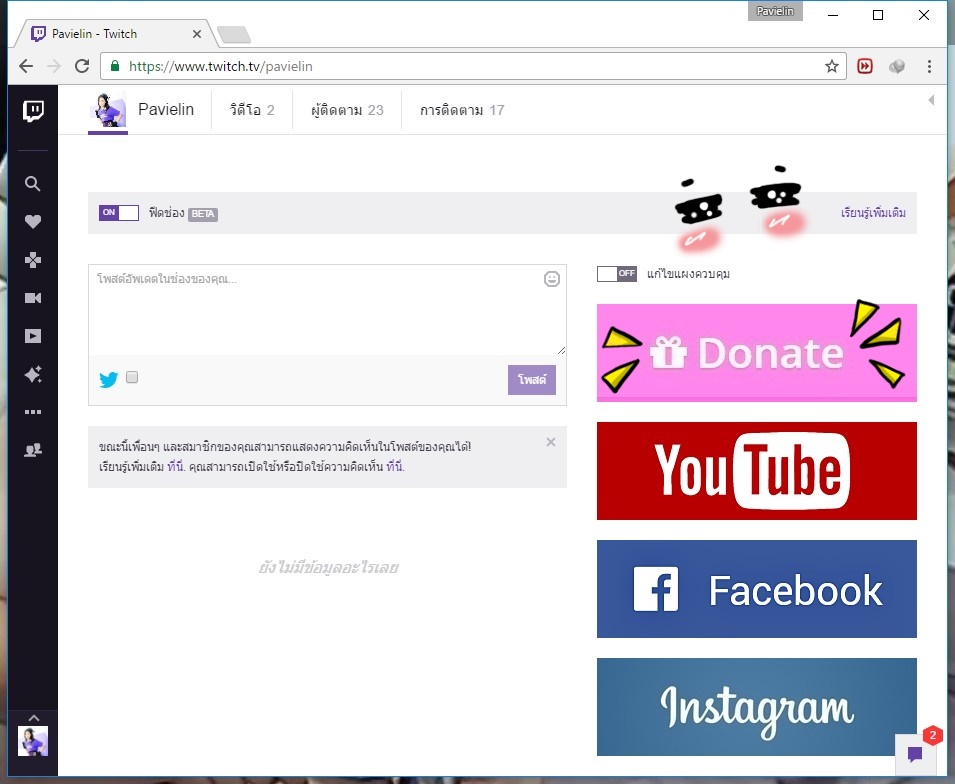Reload the page with the refresh icon
This screenshot has width=955, height=784.
[82, 66]
